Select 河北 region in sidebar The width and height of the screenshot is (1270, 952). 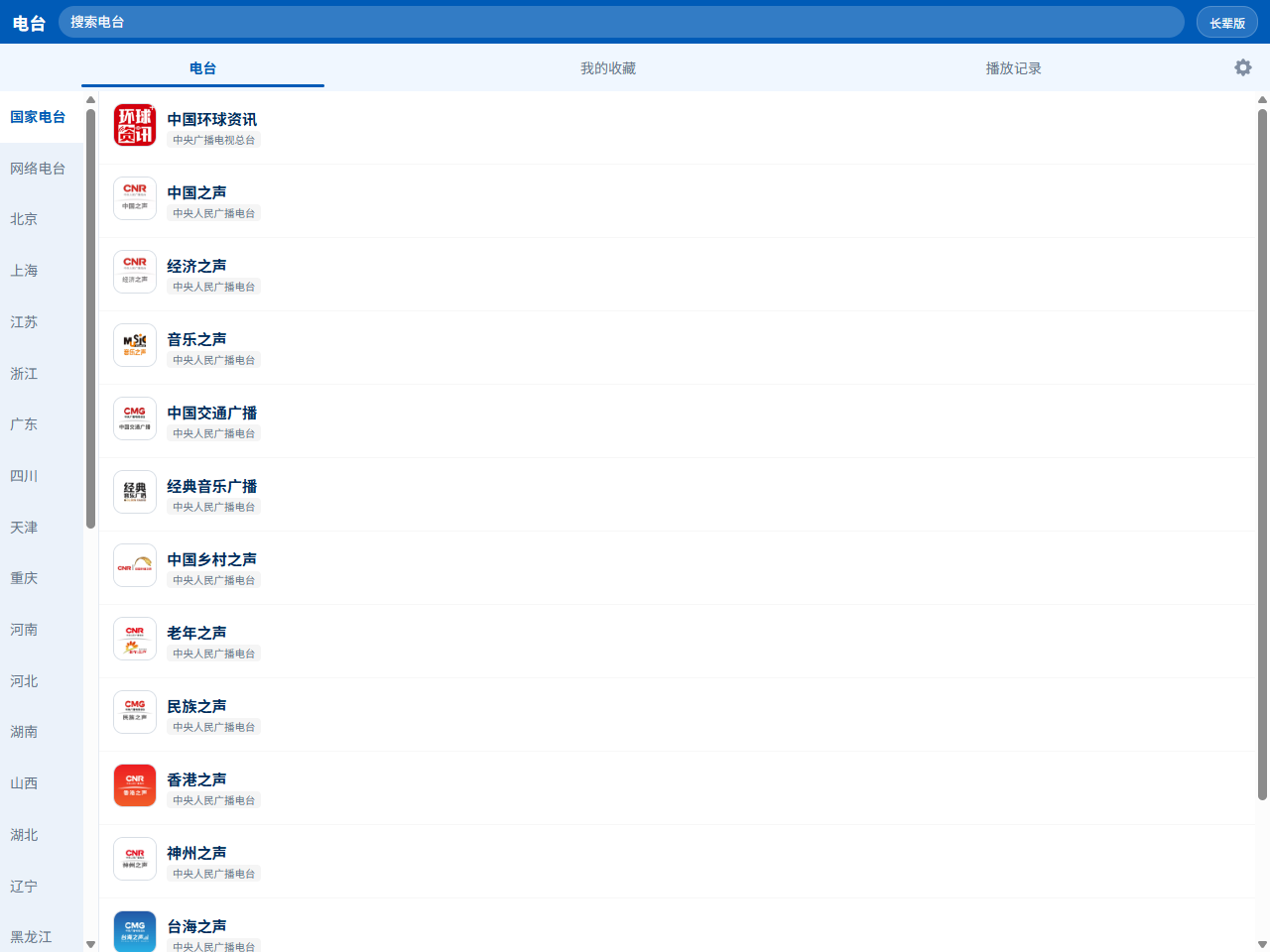coord(42,681)
